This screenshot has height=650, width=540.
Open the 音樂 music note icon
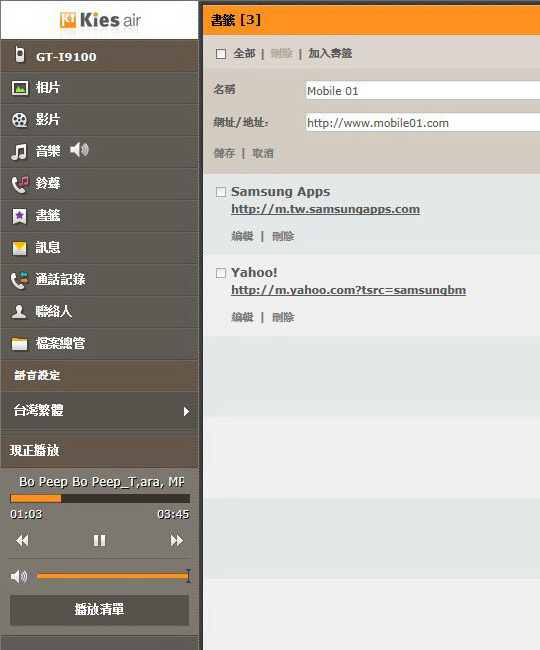pos(19,152)
